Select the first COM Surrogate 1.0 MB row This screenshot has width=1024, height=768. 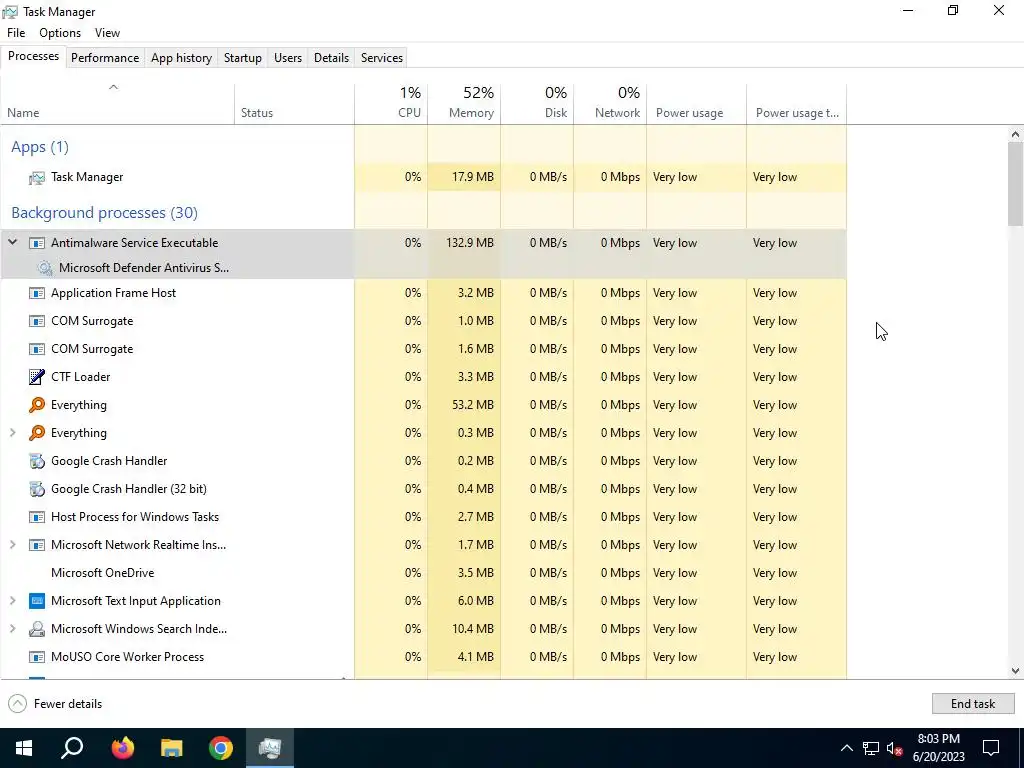point(423,321)
